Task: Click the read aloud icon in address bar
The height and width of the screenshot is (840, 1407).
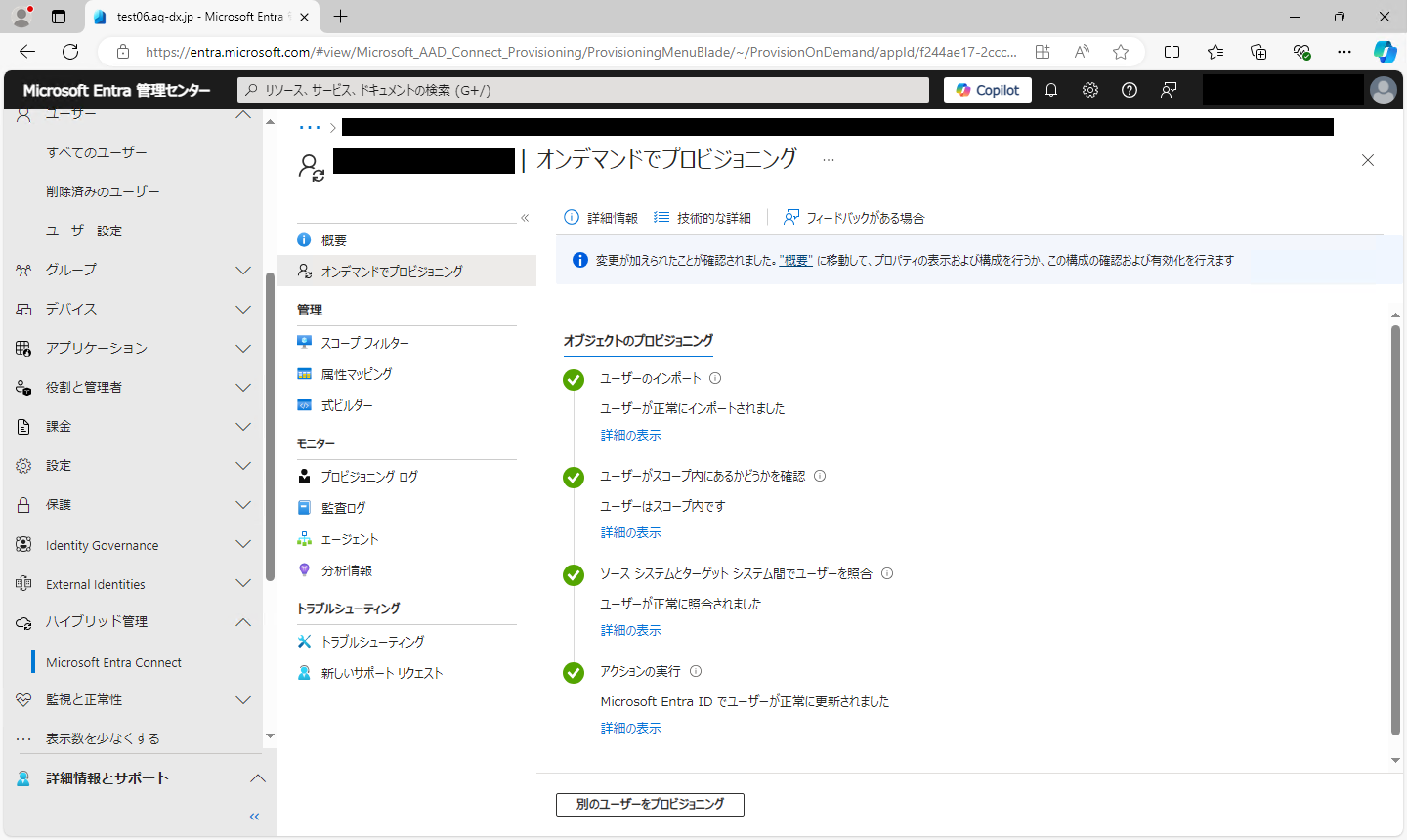Action: pos(1082,52)
